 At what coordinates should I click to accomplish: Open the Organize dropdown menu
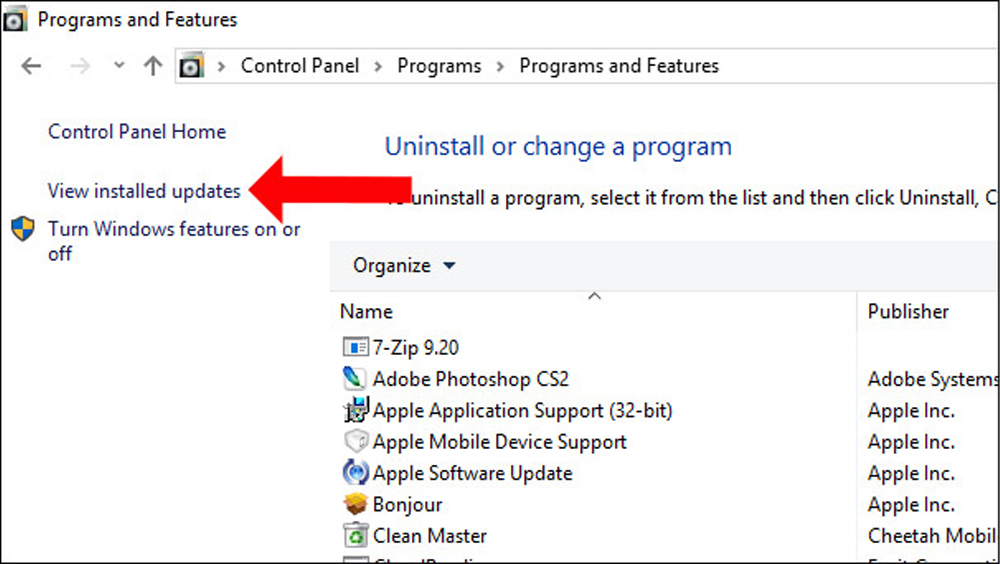click(x=404, y=265)
